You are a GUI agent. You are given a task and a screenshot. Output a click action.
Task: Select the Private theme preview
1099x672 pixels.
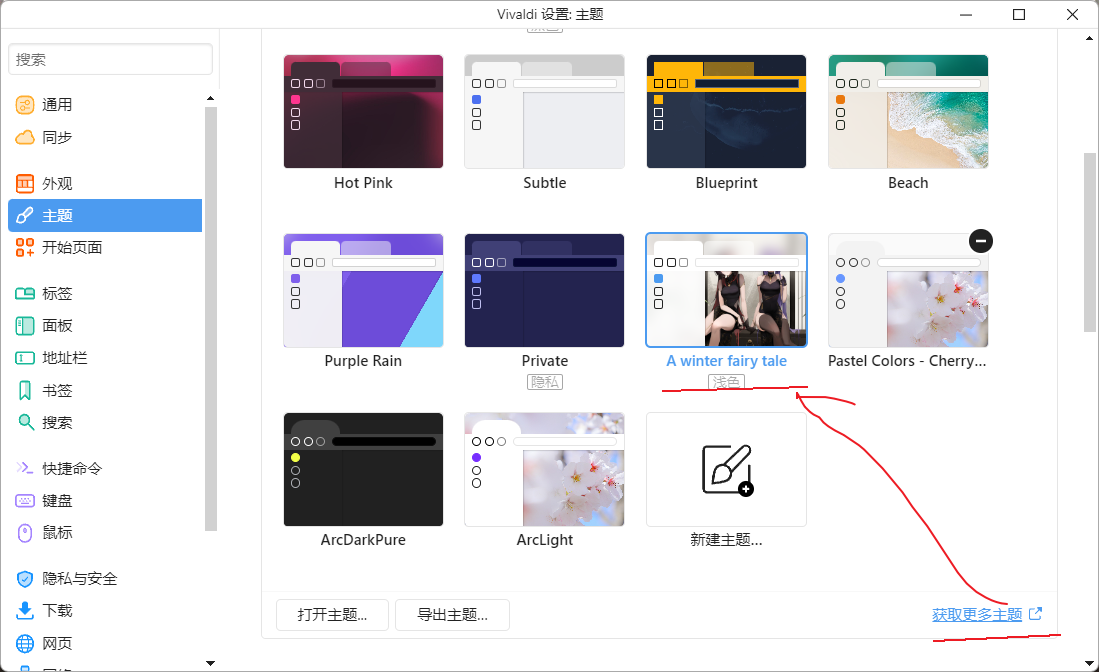click(545, 290)
